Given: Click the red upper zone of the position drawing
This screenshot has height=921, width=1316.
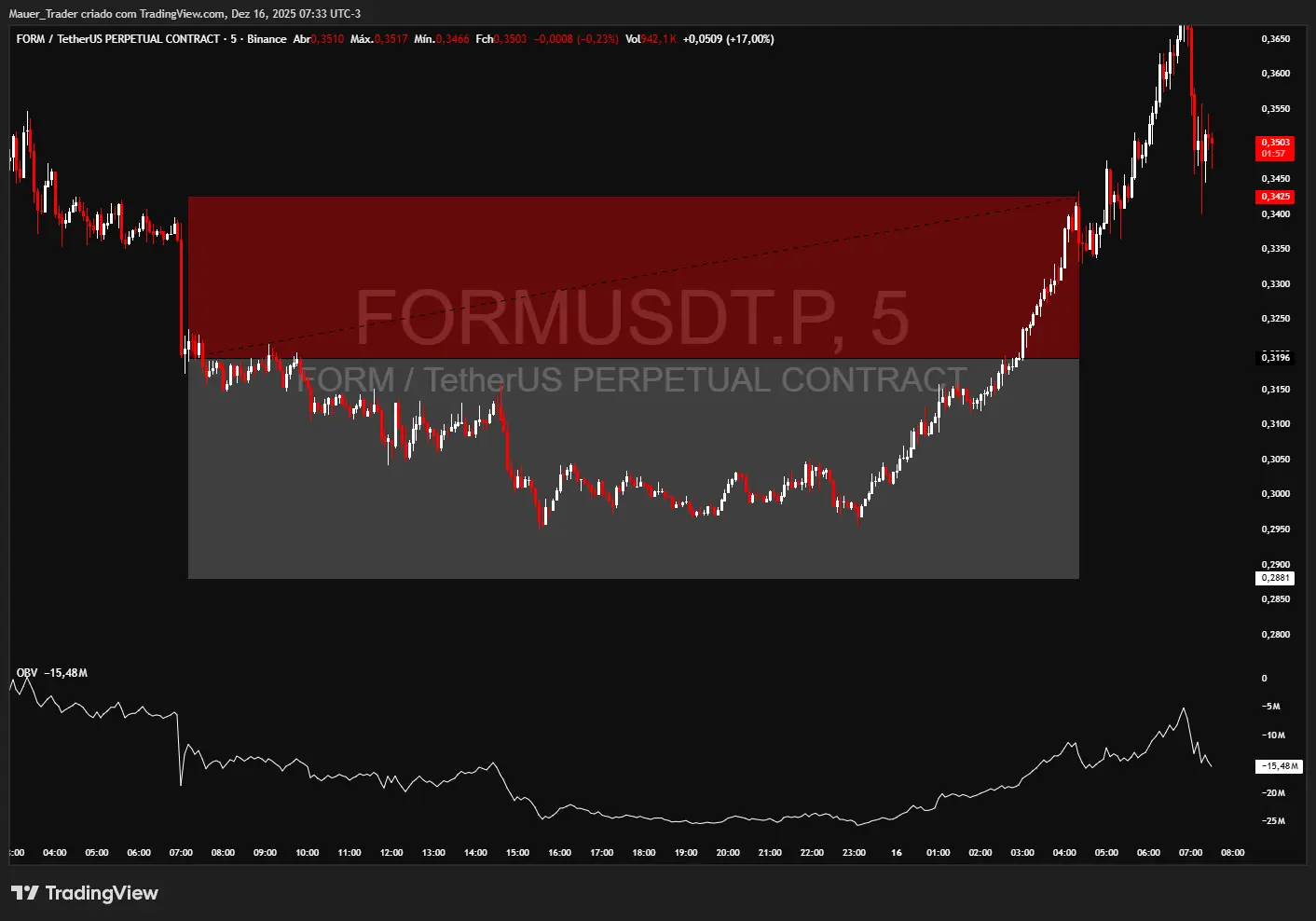Looking at the screenshot, I should click(634, 277).
